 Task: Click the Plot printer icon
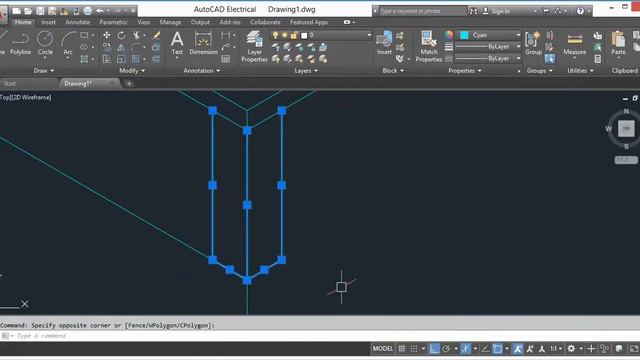tap(88, 11)
